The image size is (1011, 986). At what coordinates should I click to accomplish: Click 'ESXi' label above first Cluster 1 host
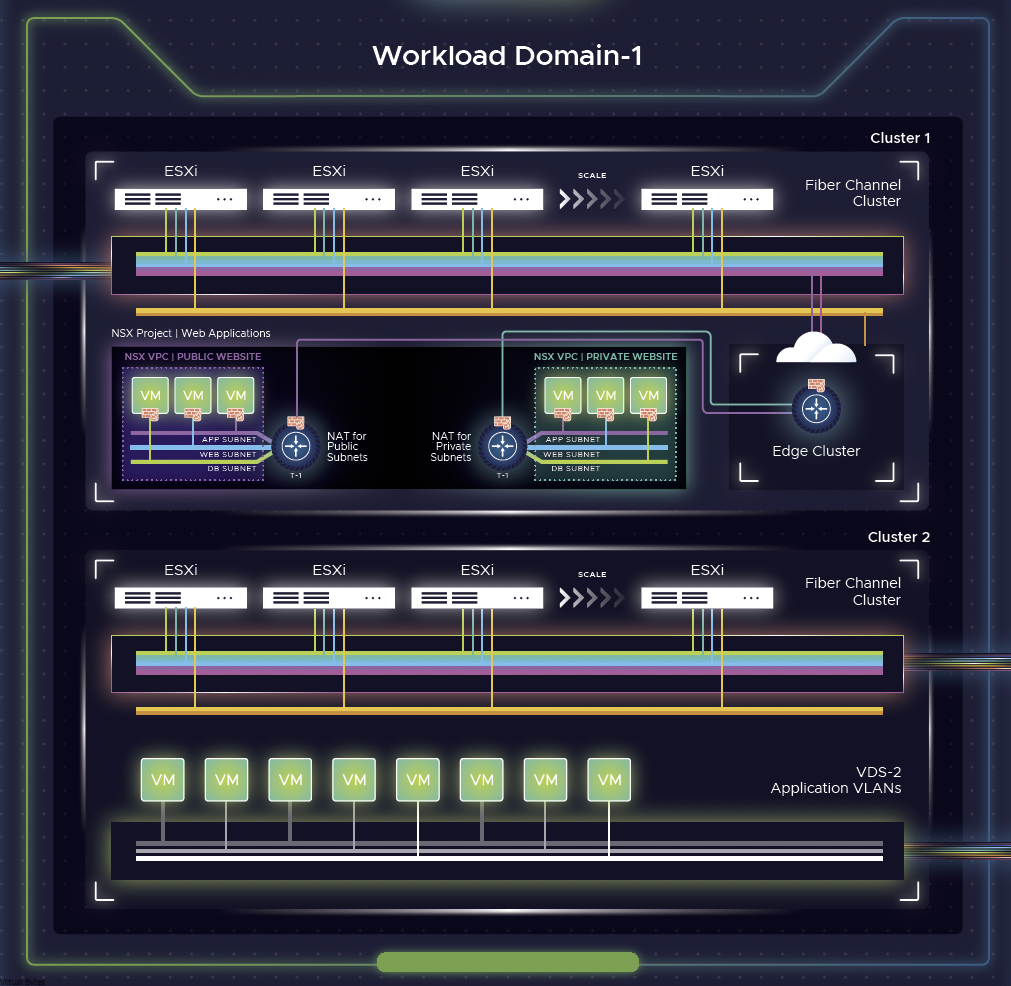click(x=181, y=171)
